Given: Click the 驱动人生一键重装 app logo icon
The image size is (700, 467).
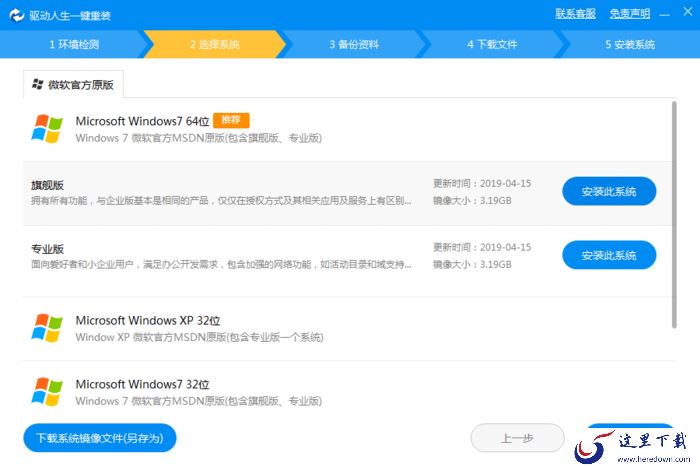Looking at the screenshot, I should 17,15.
